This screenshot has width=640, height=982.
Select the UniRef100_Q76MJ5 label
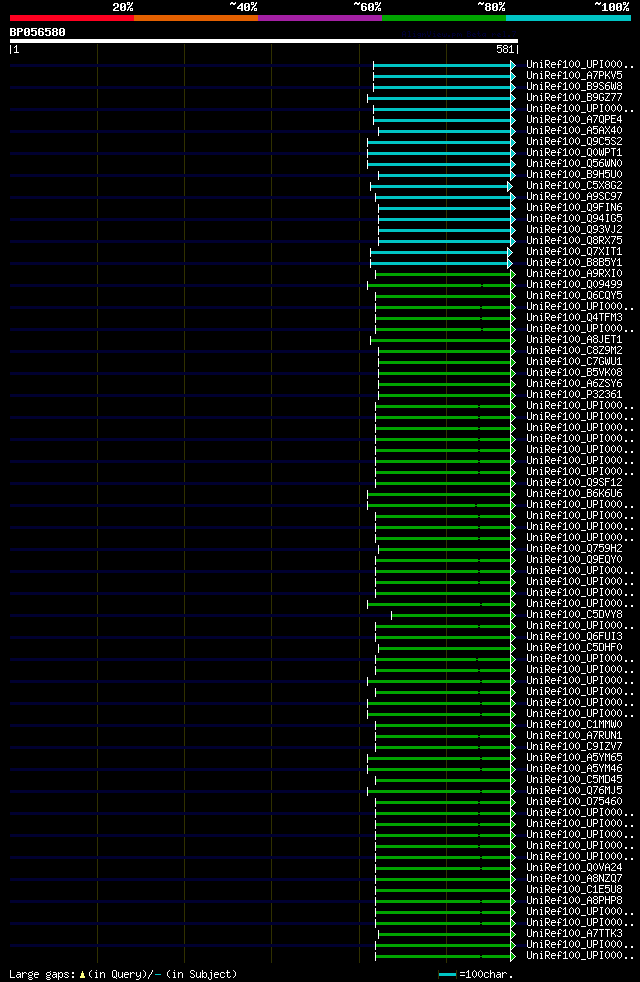(574, 791)
